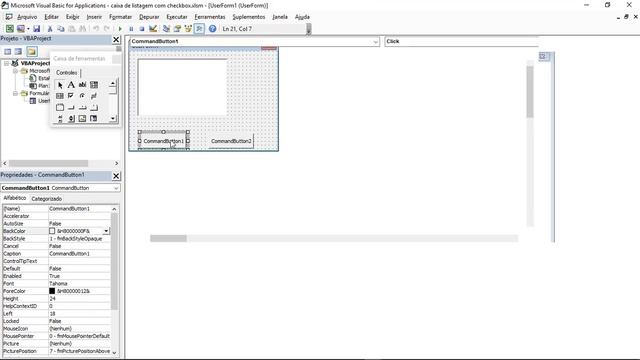This screenshot has width=640, height=360.
Task: Click the Break (pause) icon
Action: point(131,29)
